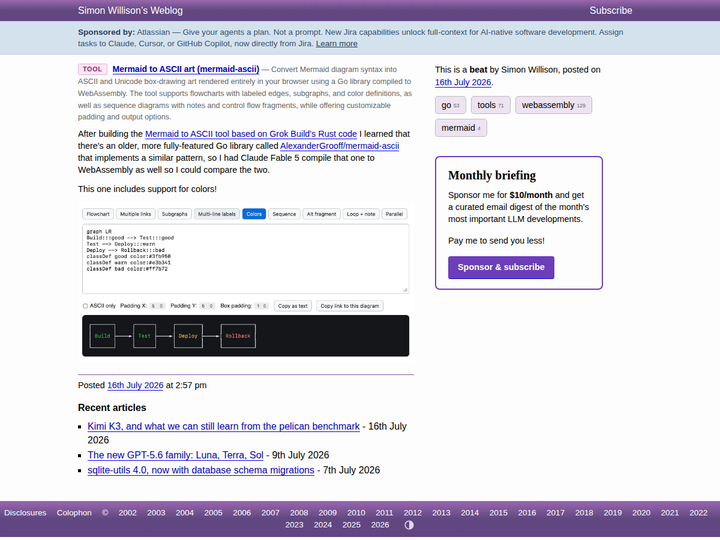The height and width of the screenshot is (540, 720).
Task: Open Mermaid to ASCII art title link
Action: (186, 69)
